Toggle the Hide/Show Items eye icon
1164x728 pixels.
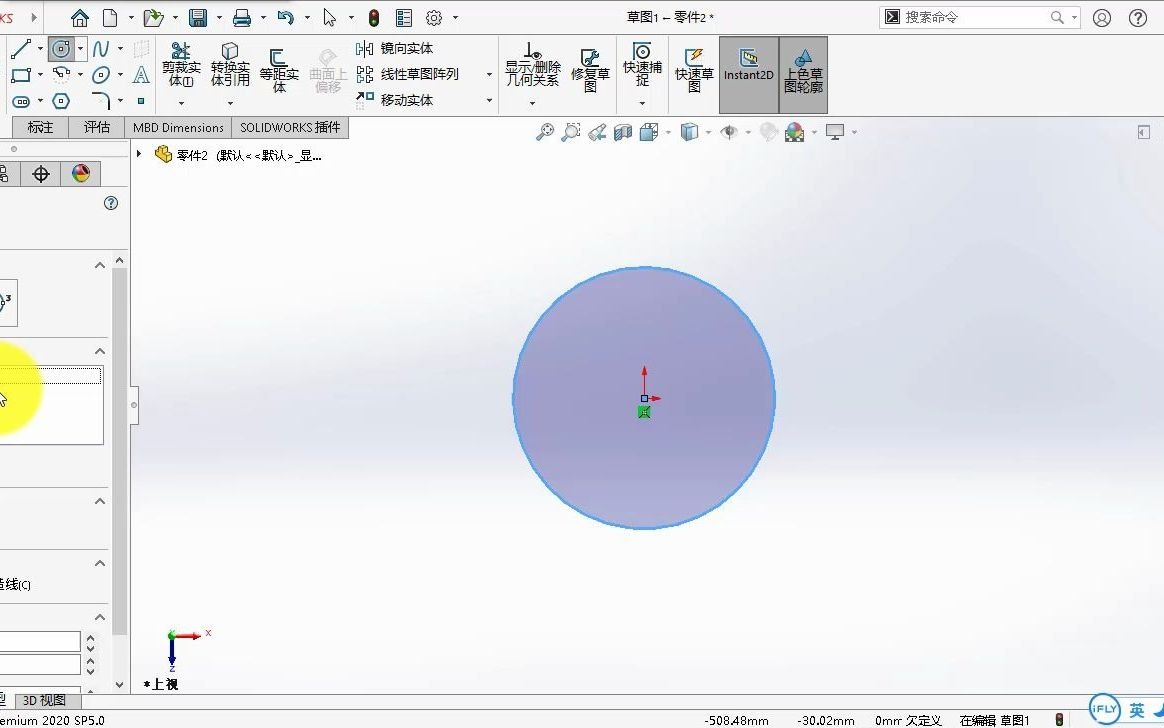tap(729, 131)
